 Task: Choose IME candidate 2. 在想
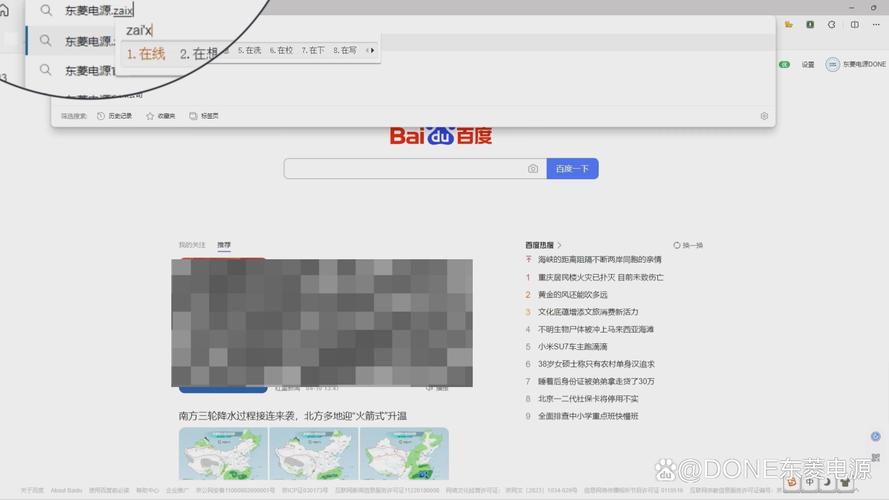coord(199,54)
